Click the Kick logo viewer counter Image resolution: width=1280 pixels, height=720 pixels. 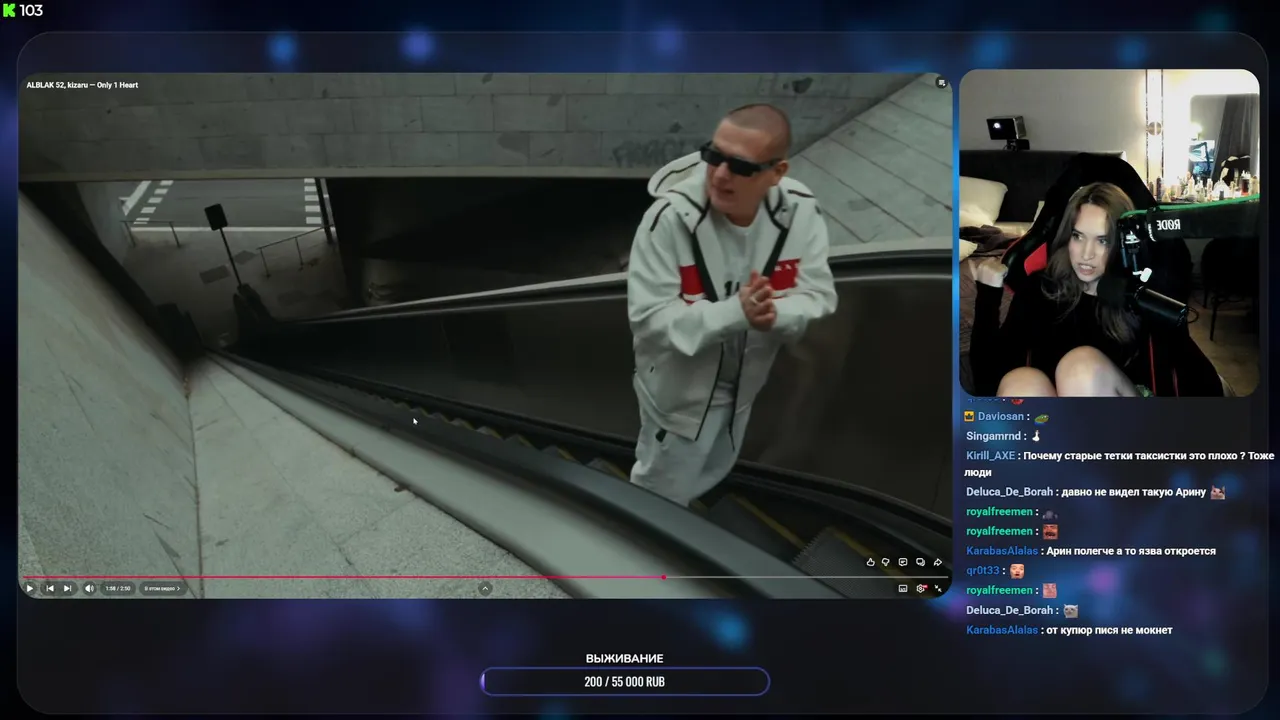click(x=9, y=10)
